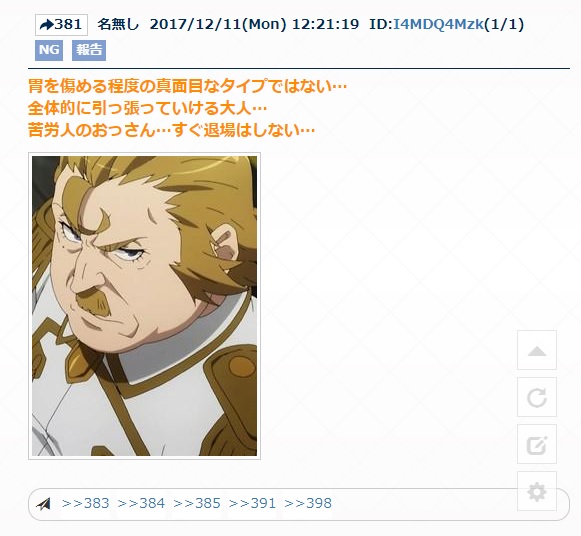Viewport: 581px width, 536px height.
Task: Click the post count (1/1) text
Action: 504,24
